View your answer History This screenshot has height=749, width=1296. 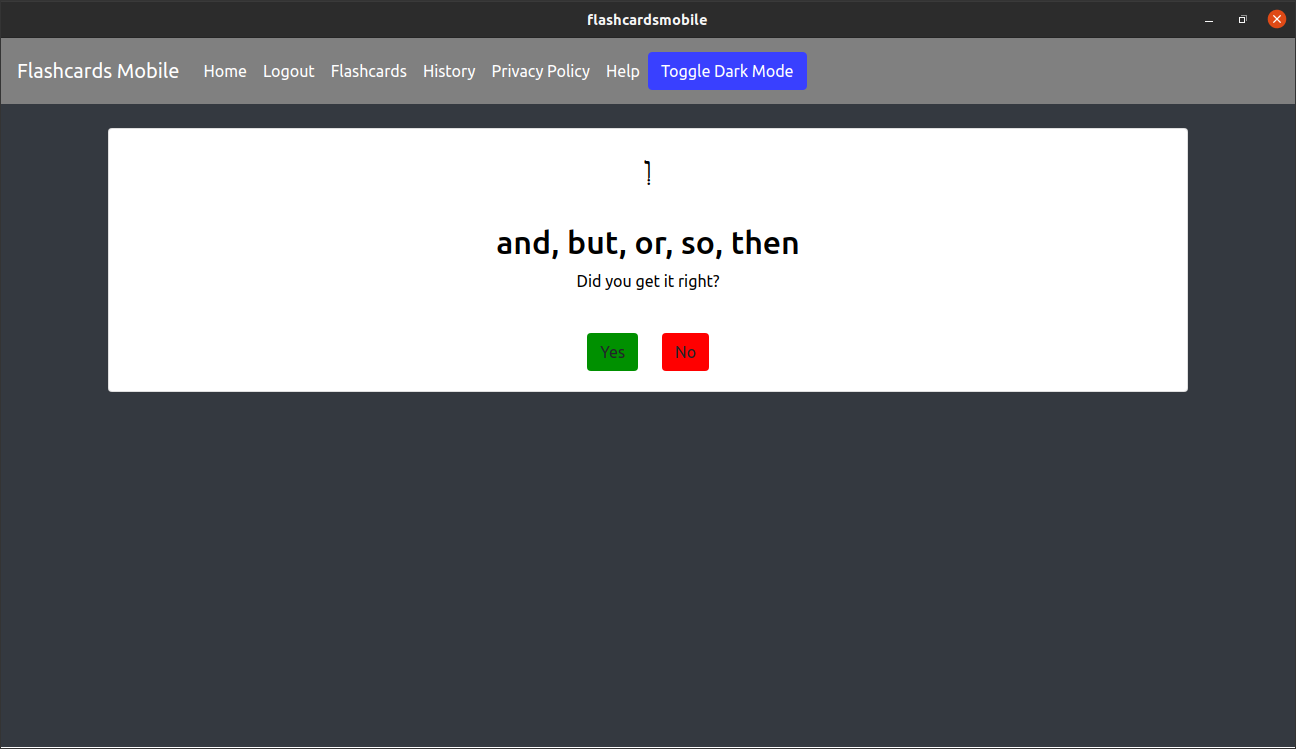pyautogui.click(x=448, y=71)
